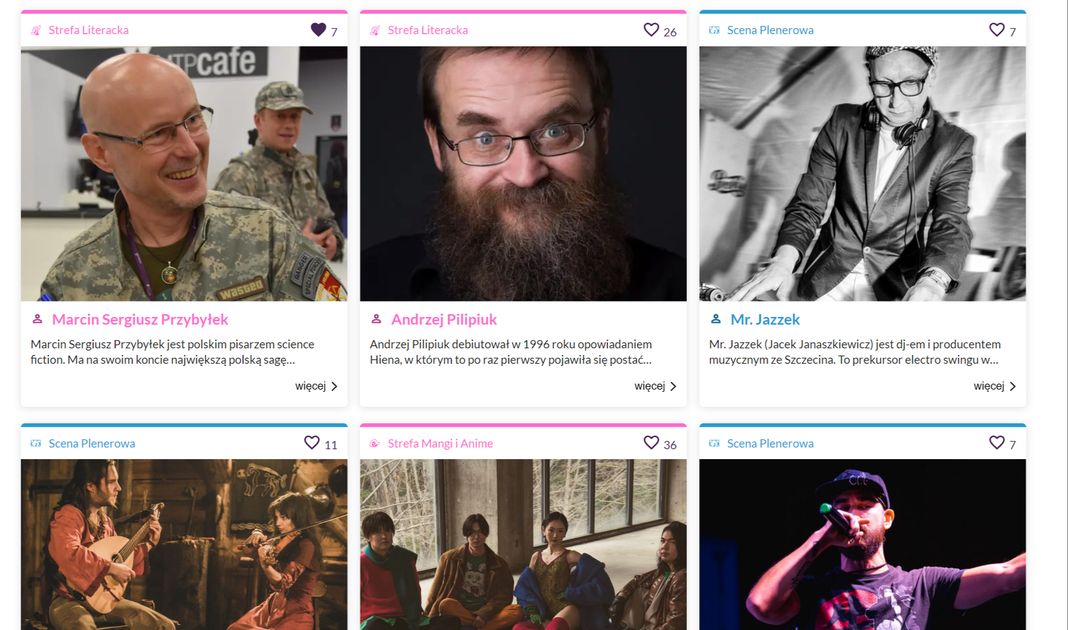Click Scena Plenerowa icon on Mr. Jazzek card
Screen dimensions: 1068x630
click(x=714, y=30)
